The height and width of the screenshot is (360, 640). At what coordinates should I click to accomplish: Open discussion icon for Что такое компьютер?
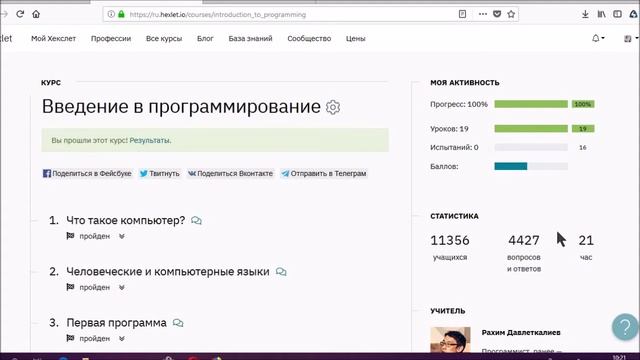pyautogui.click(x=196, y=221)
